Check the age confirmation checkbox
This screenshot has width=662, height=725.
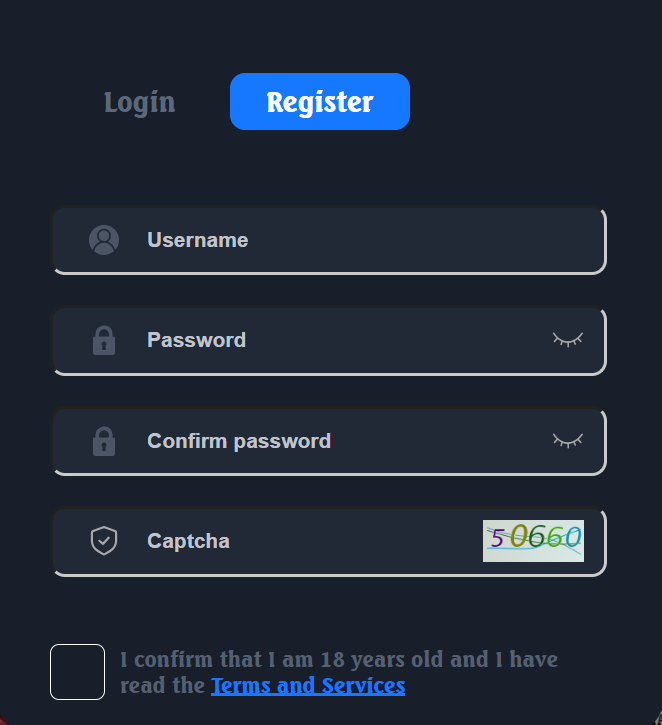78,672
